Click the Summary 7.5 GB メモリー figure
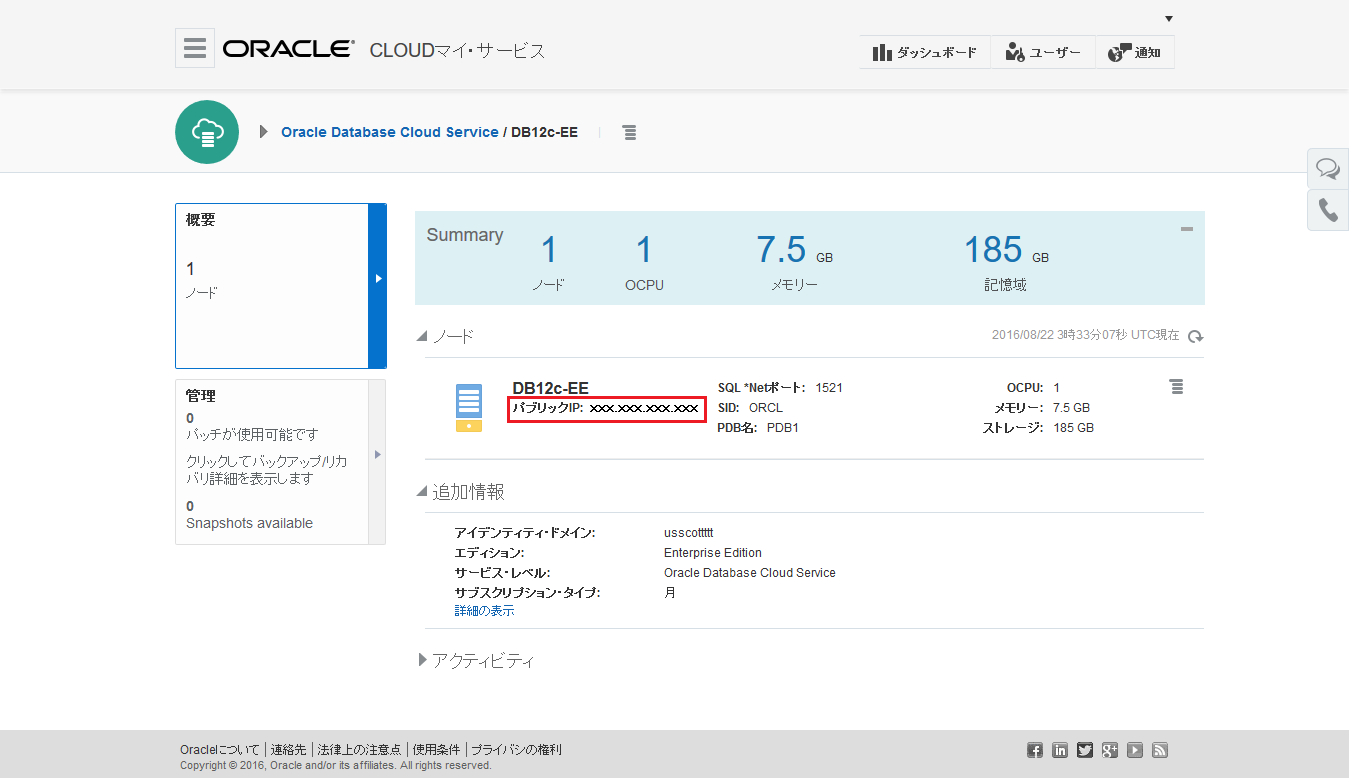 click(x=794, y=250)
